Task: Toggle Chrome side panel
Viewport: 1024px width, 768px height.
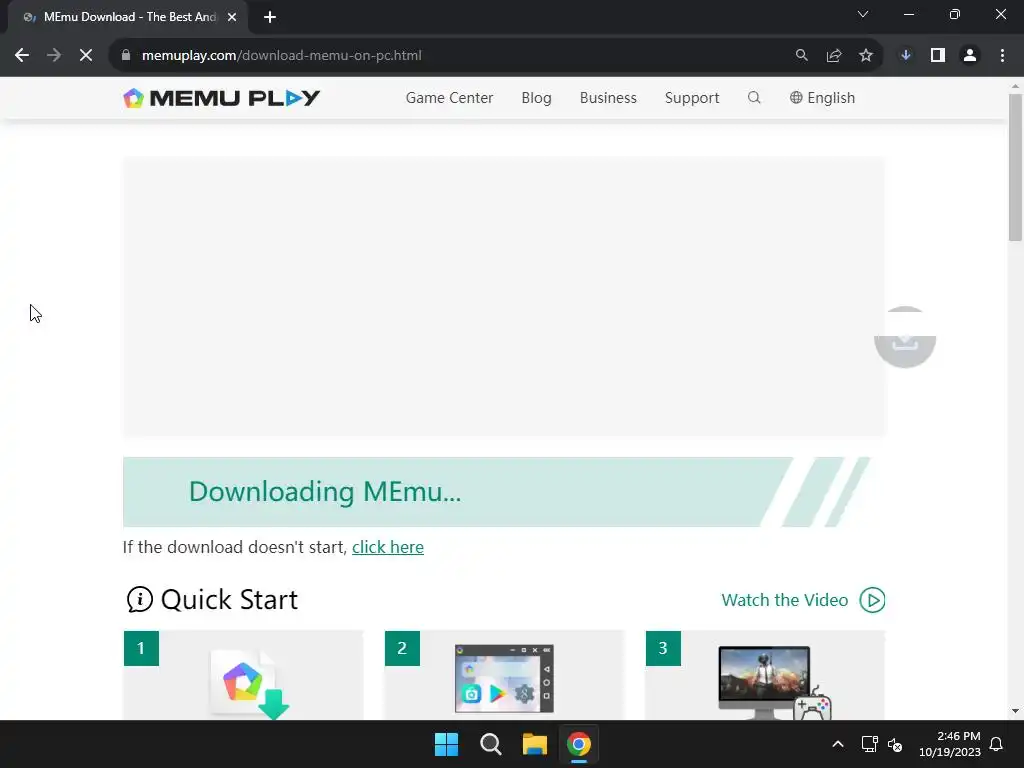Action: click(x=938, y=56)
